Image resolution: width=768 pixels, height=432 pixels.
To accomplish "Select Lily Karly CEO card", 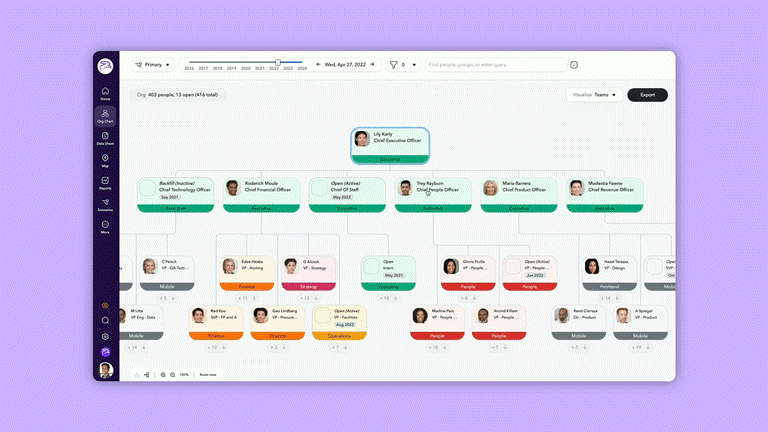I will click(x=390, y=145).
